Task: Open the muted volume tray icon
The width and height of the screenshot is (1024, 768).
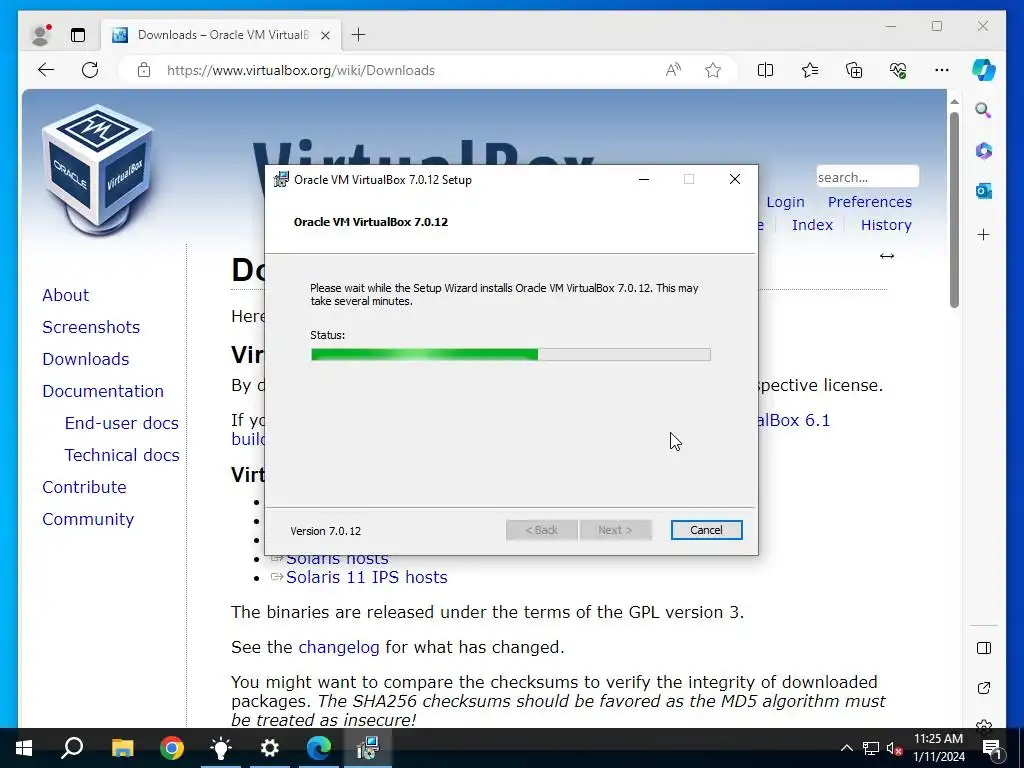Action: click(x=894, y=748)
